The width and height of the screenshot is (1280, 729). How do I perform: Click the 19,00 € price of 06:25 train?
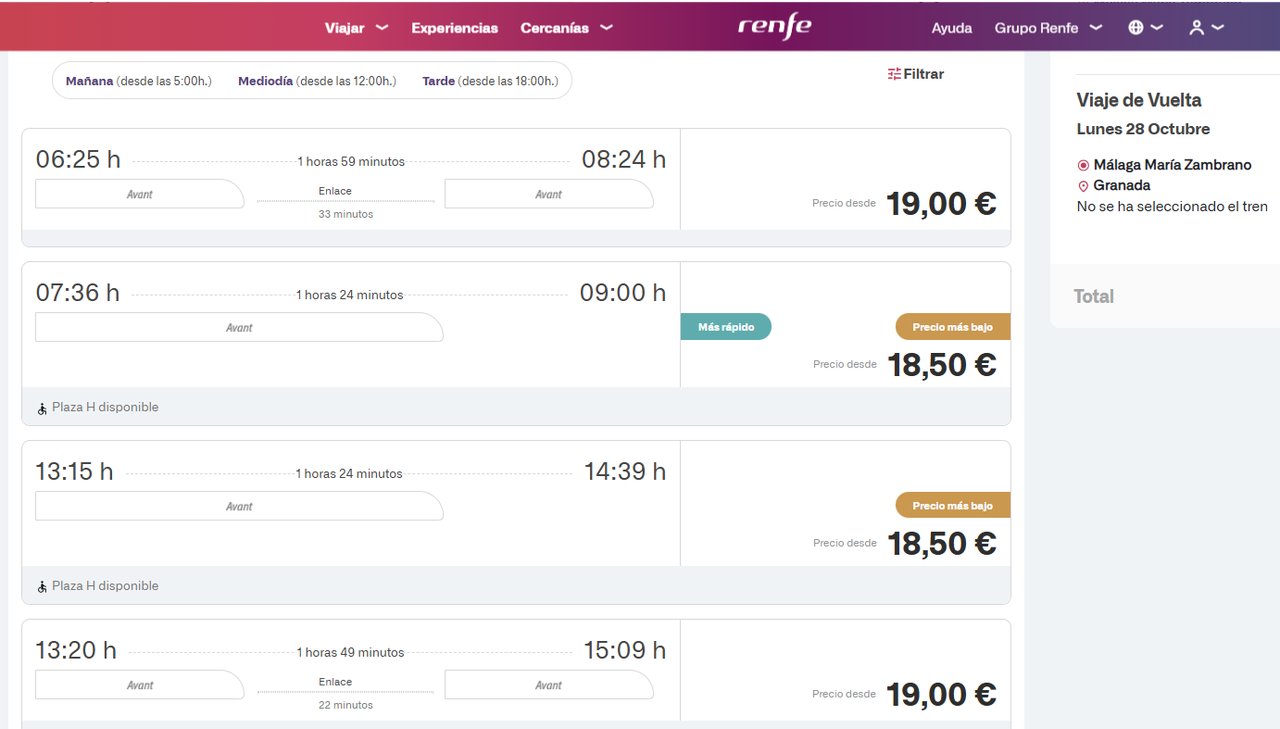(x=941, y=204)
